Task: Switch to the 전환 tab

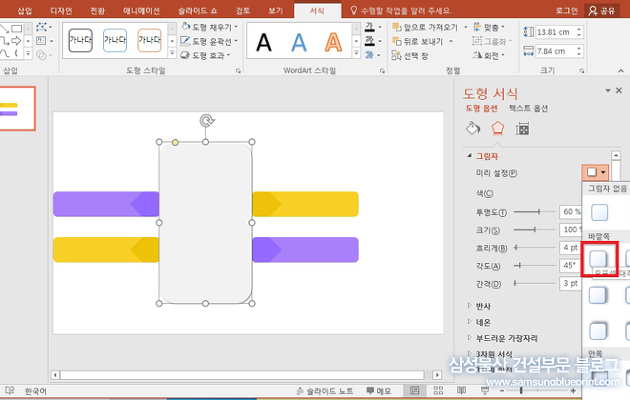Action: pos(97,11)
